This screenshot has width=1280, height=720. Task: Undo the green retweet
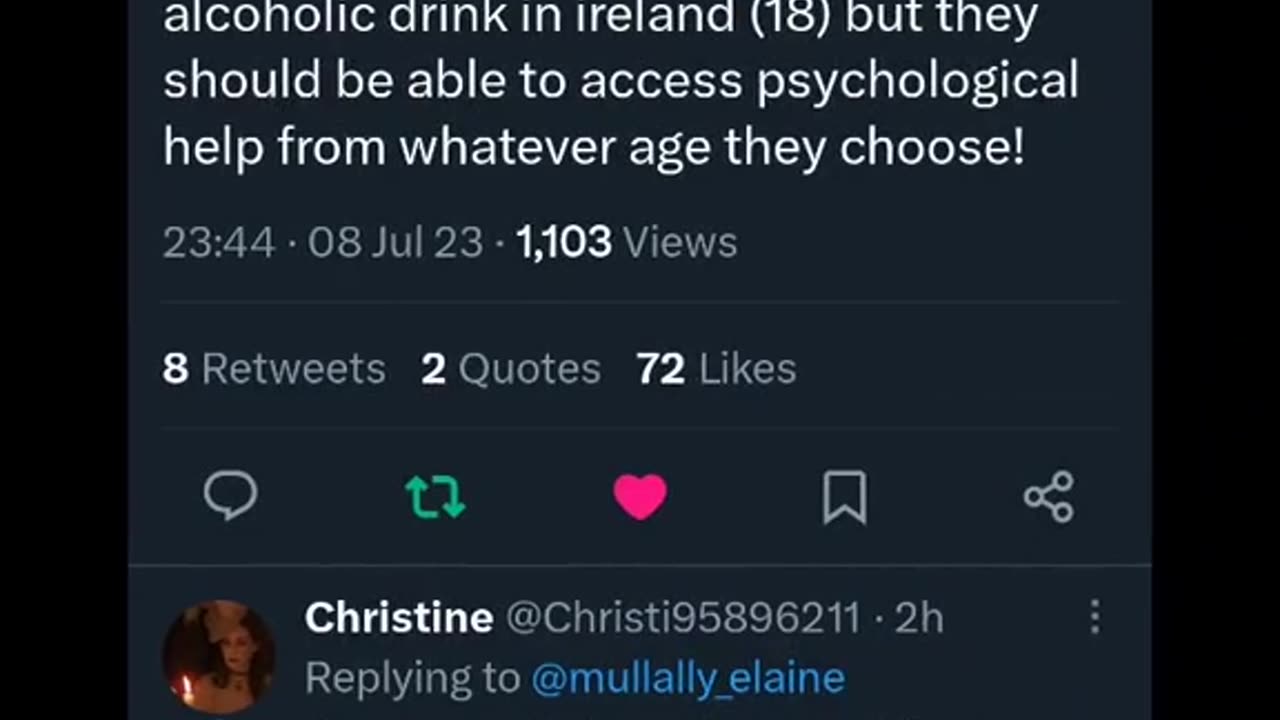[x=435, y=497]
